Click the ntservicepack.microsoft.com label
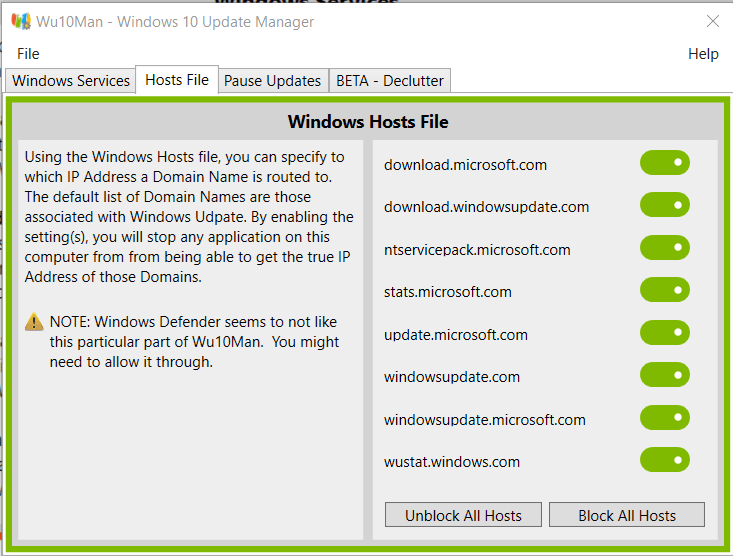 tap(477, 250)
